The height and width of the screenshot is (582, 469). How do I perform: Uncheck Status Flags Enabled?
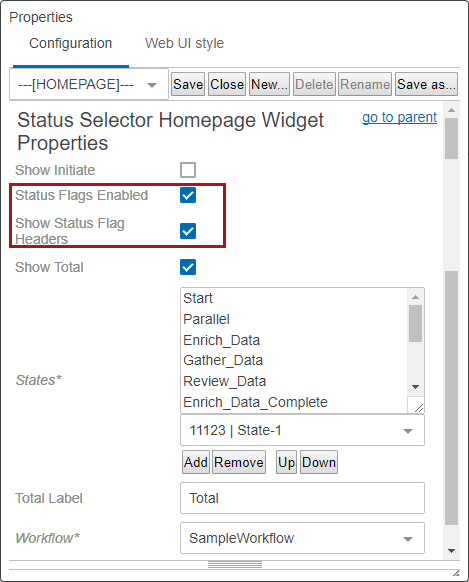click(188, 195)
